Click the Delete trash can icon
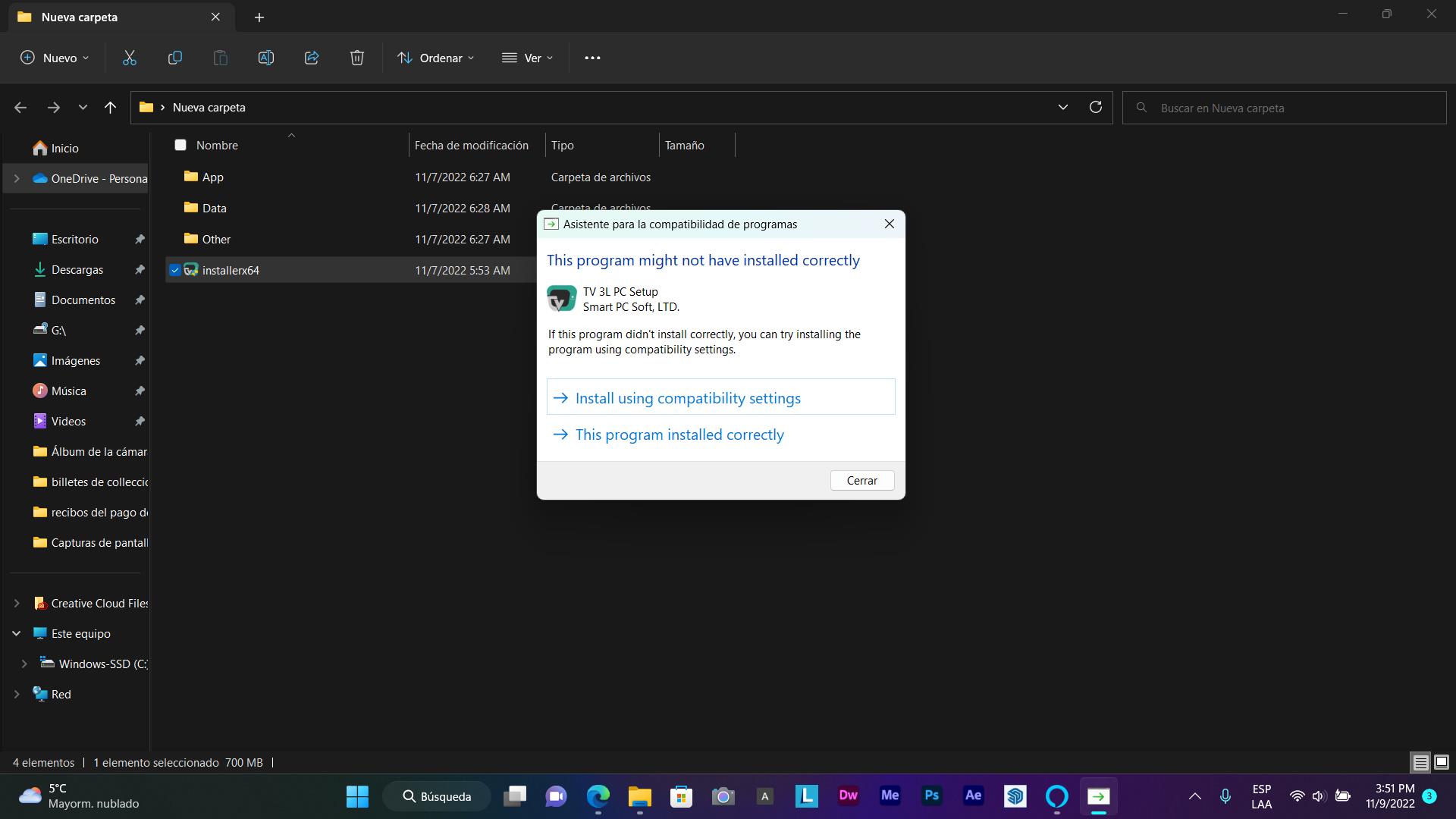This screenshot has width=1456, height=819. [x=357, y=58]
